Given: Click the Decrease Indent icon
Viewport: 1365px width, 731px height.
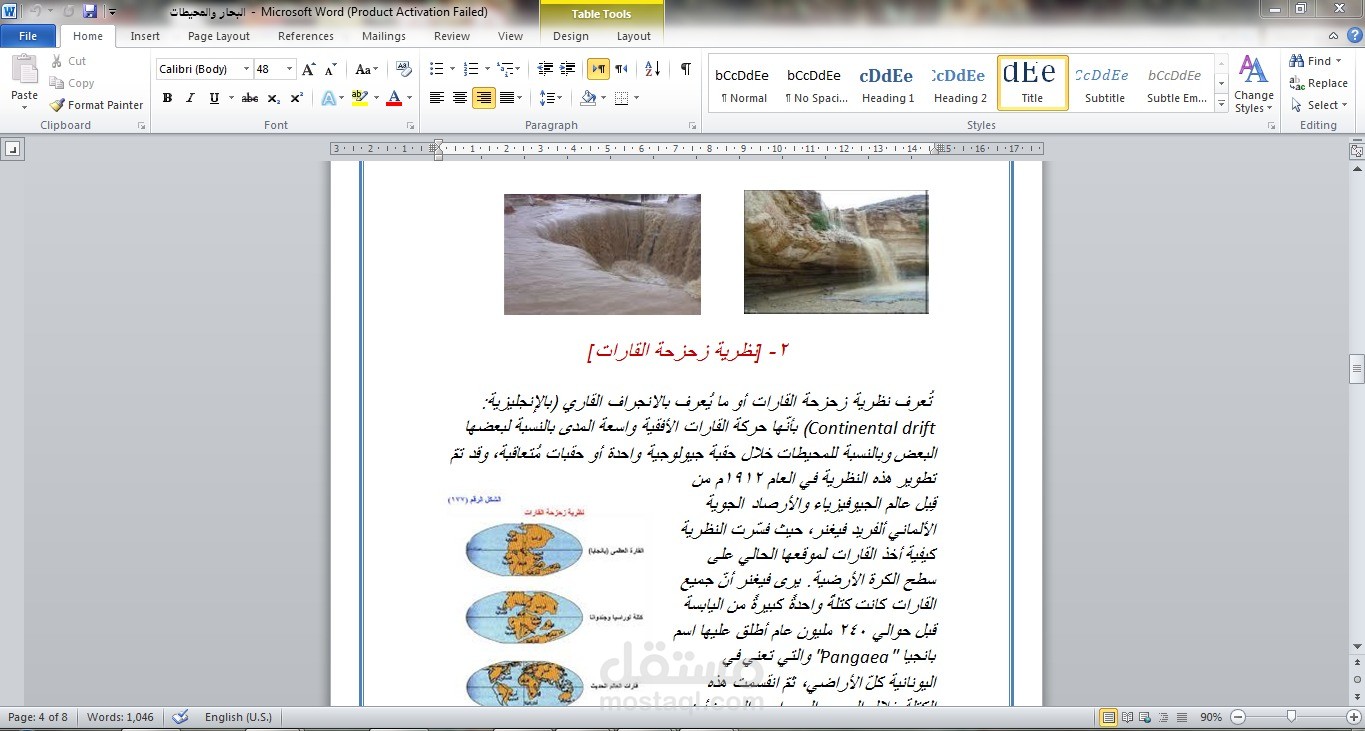Looking at the screenshot, I should tap(545, 69).
